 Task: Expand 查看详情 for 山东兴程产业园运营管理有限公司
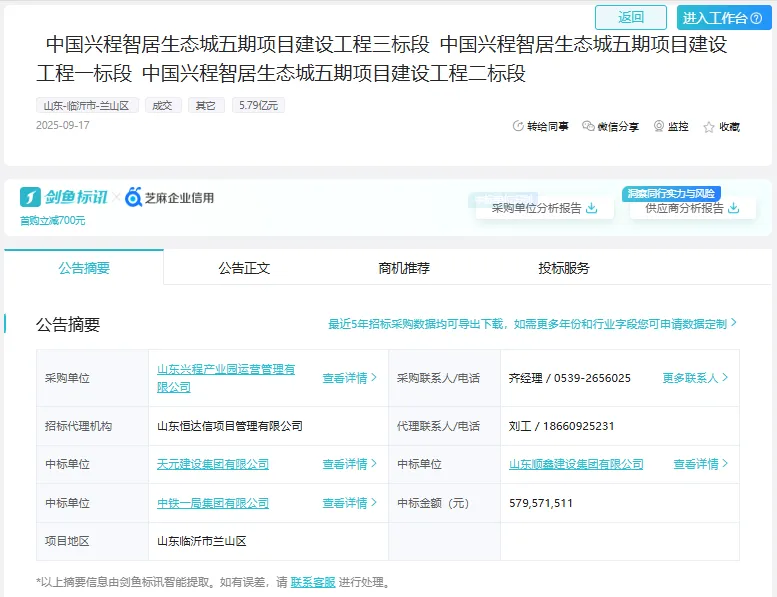coord(350,378)
